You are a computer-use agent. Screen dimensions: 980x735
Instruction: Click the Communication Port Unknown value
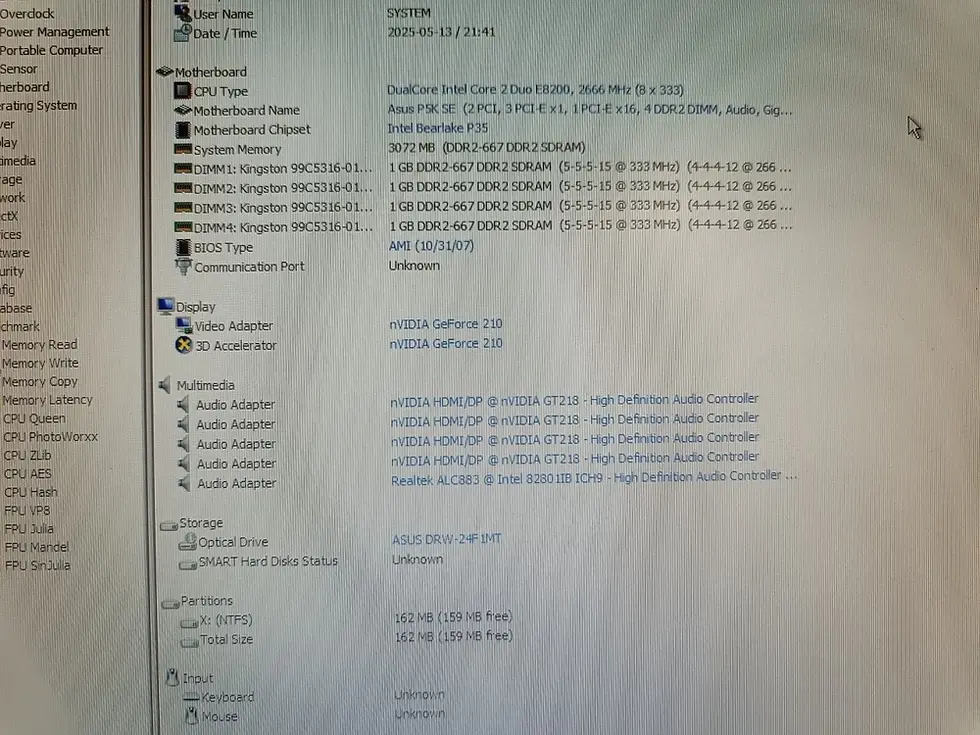tap(414, 265)
